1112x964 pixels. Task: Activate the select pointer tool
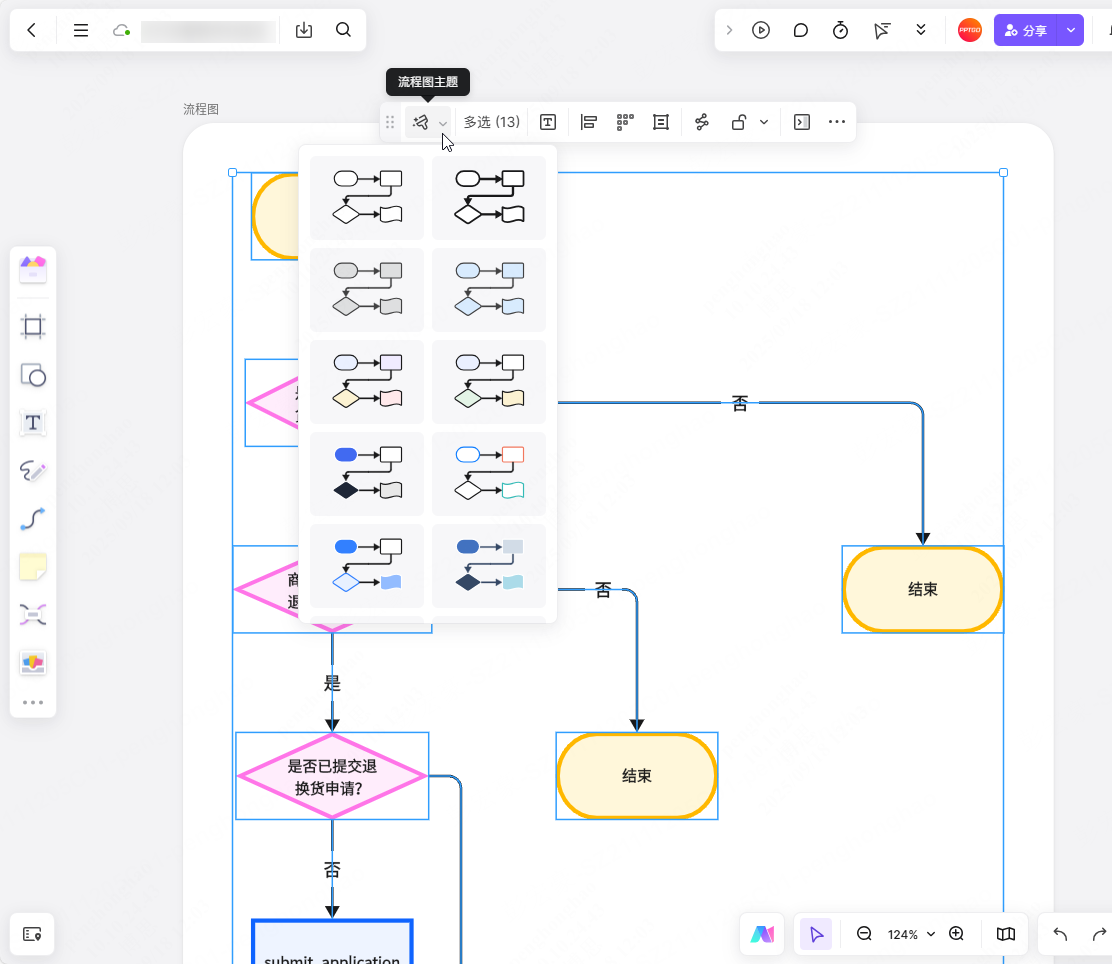(816, 934)
